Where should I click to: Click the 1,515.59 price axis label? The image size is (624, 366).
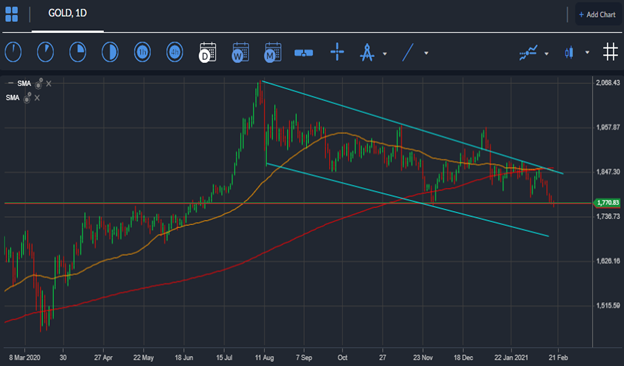pyautogui.click(x=608, y=306)
